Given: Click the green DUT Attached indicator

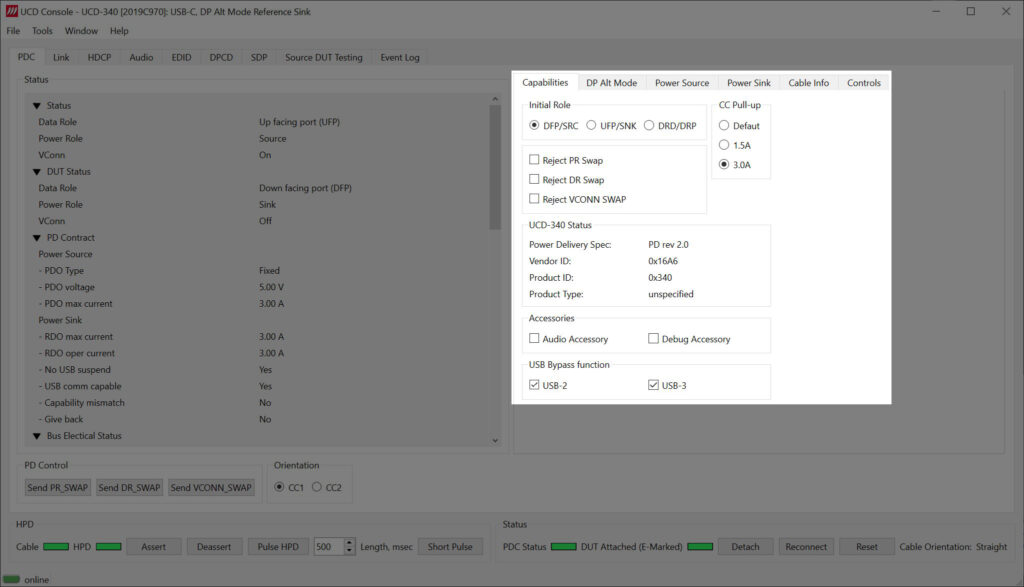Looking at the screenshot, I should pyautogui.click(x=700, y=547).
